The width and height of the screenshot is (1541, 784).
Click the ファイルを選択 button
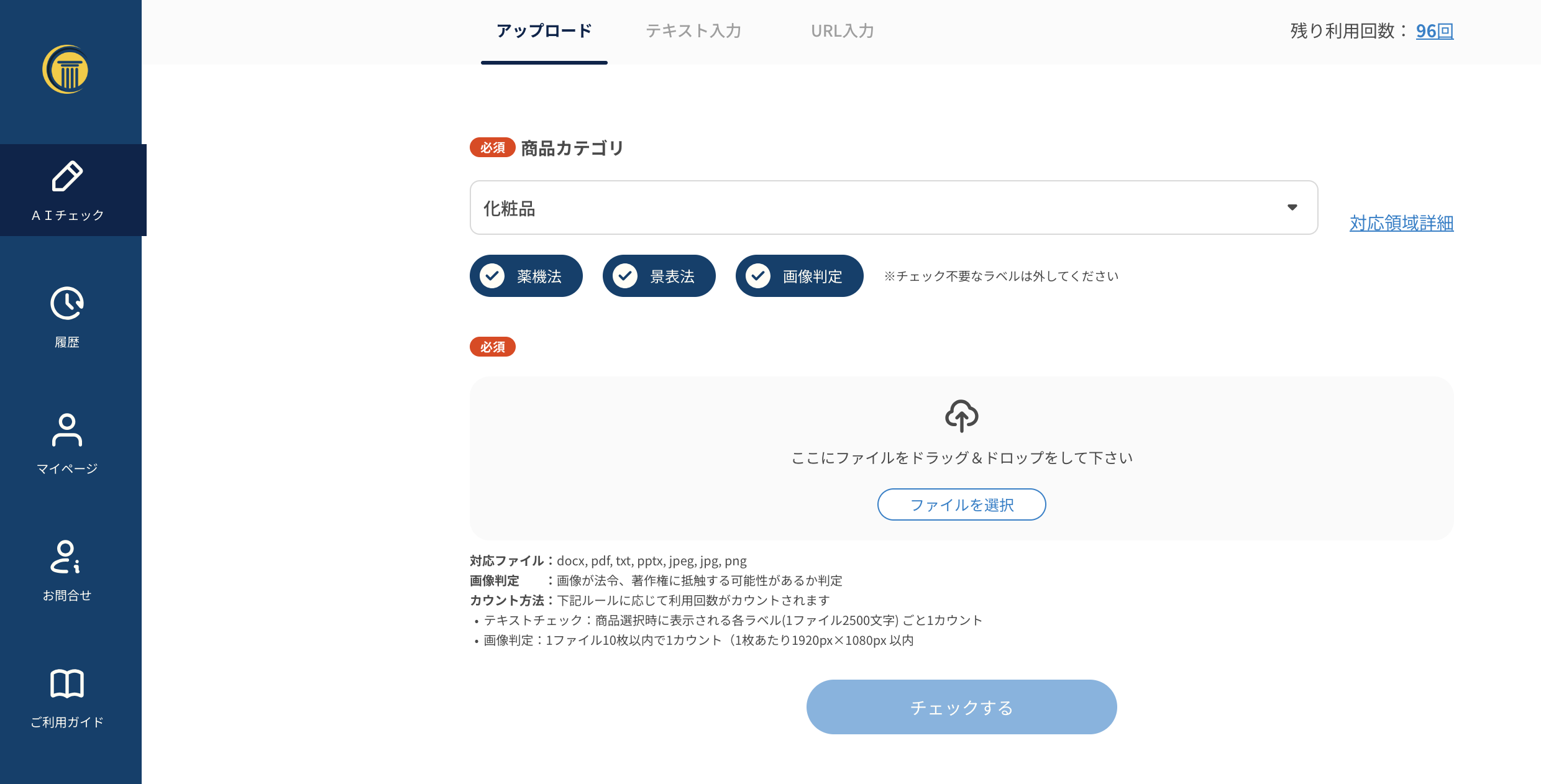point(962,504)
